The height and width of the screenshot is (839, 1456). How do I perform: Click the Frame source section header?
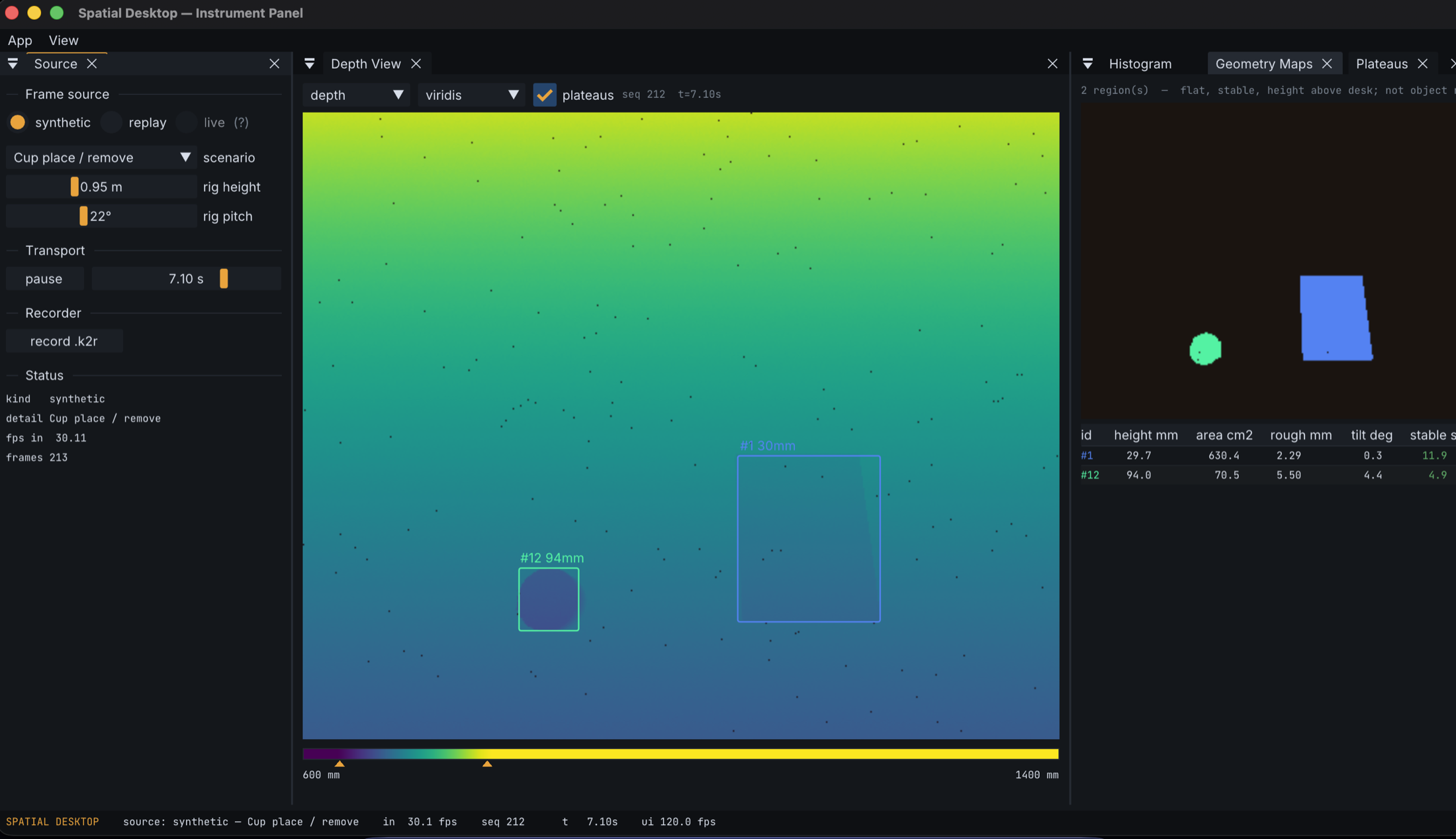click(67, 94)
